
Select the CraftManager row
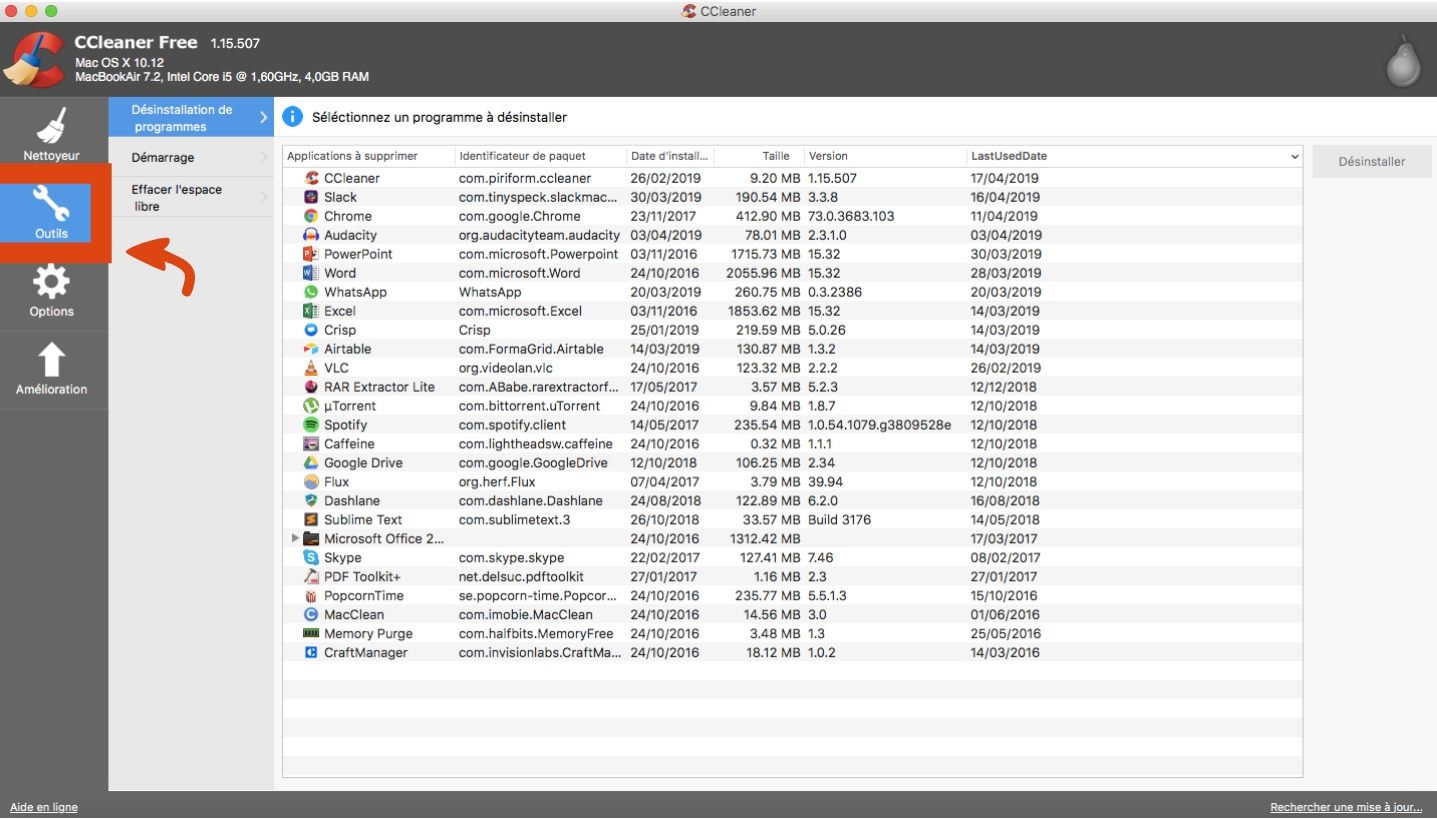pos(792,653)
